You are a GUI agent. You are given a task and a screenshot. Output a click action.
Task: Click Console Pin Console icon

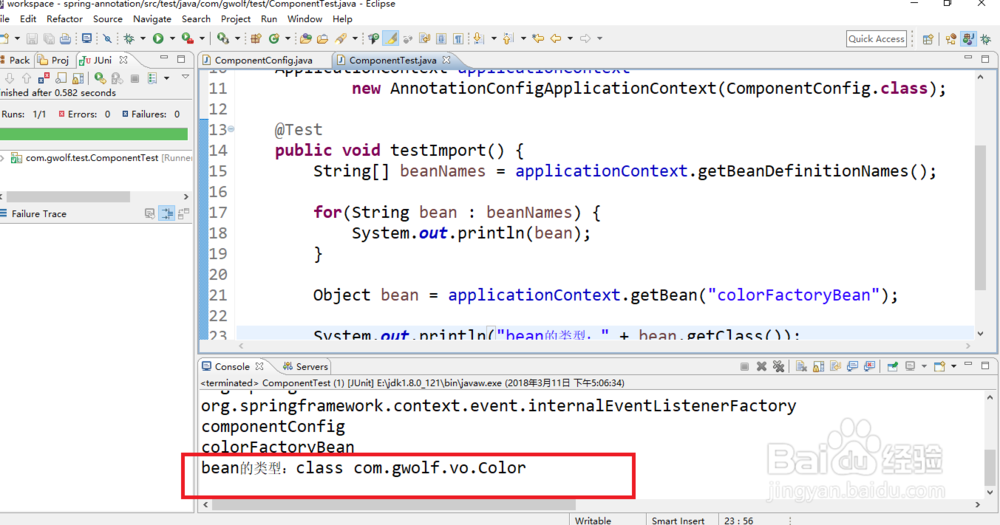point(892,366)
